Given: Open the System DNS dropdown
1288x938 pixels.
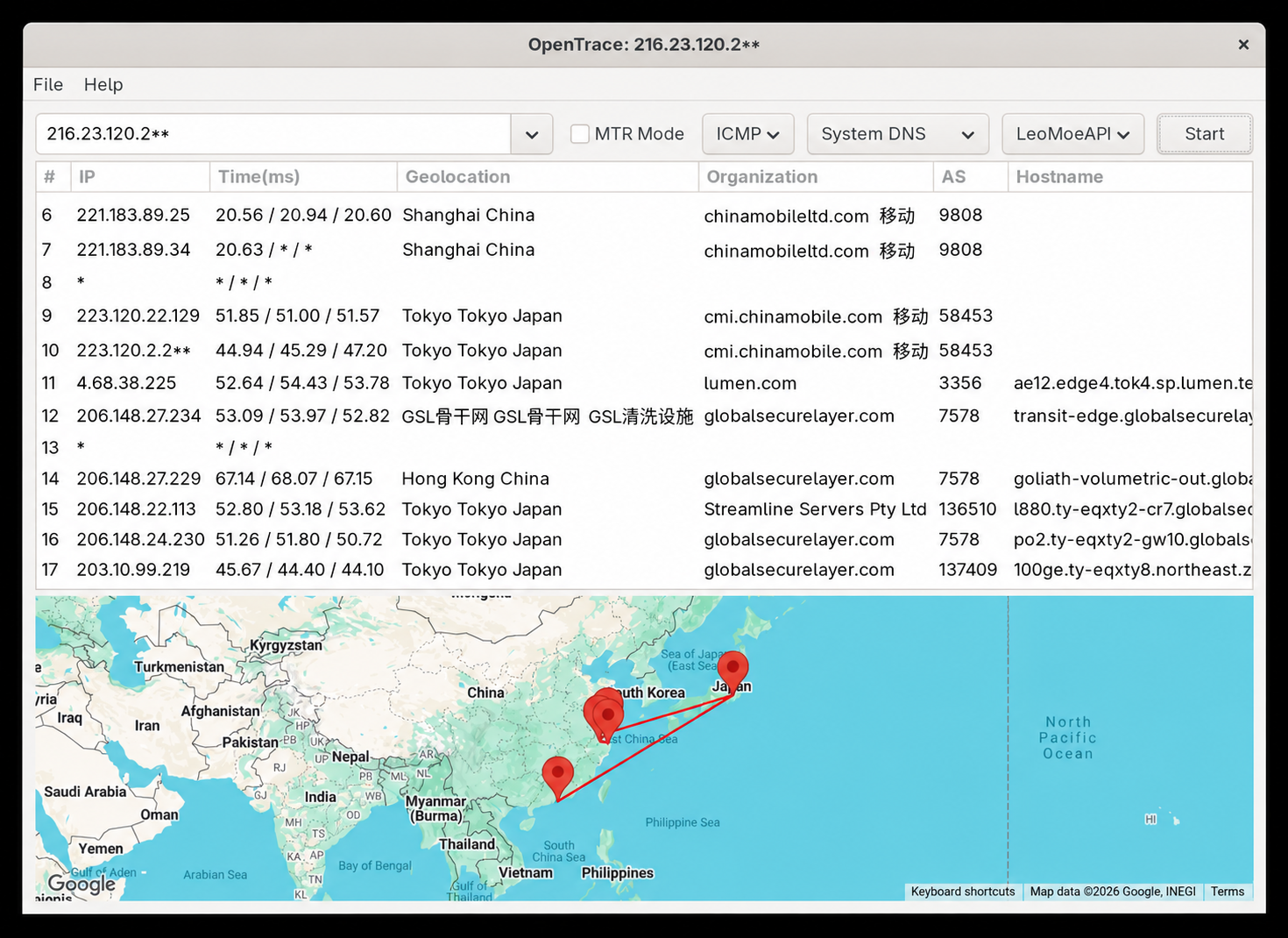Looking at the screenshot, I should (898, 134).
